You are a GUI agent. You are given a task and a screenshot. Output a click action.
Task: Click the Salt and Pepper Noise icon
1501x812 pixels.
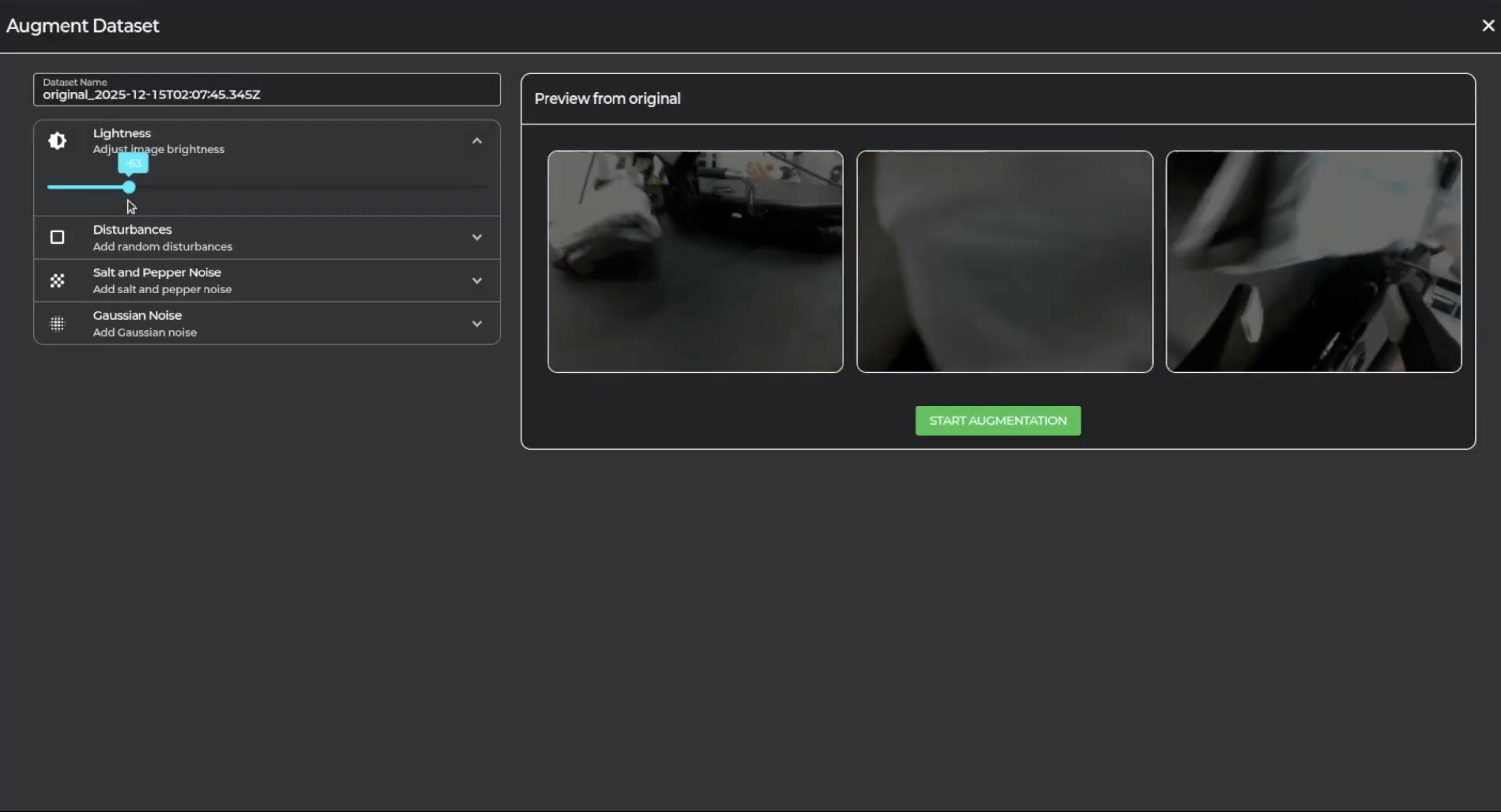(x=57, y=281)
